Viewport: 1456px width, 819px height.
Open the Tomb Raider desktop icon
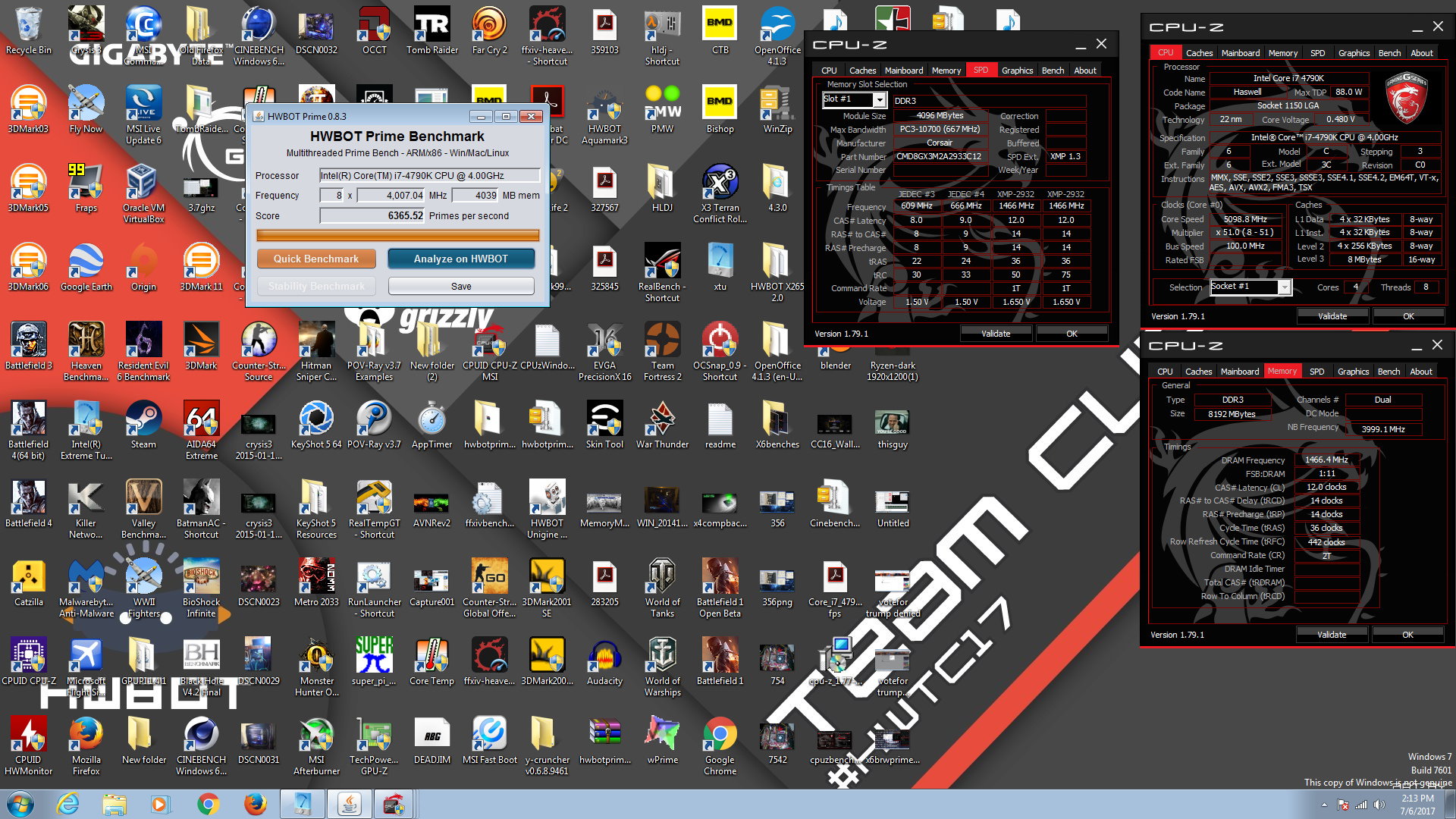432,31
